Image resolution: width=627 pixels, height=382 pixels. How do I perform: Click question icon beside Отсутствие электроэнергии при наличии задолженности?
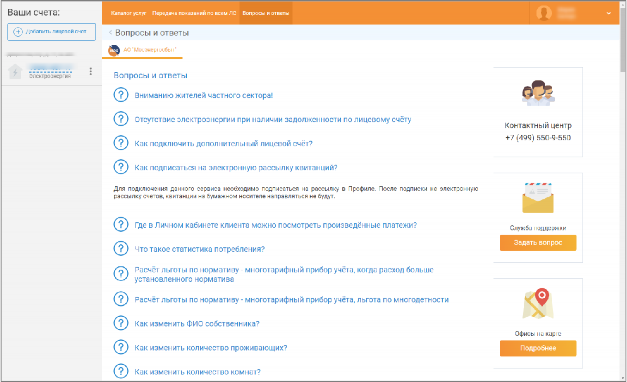pyautogui.click(x=121, y=119)
